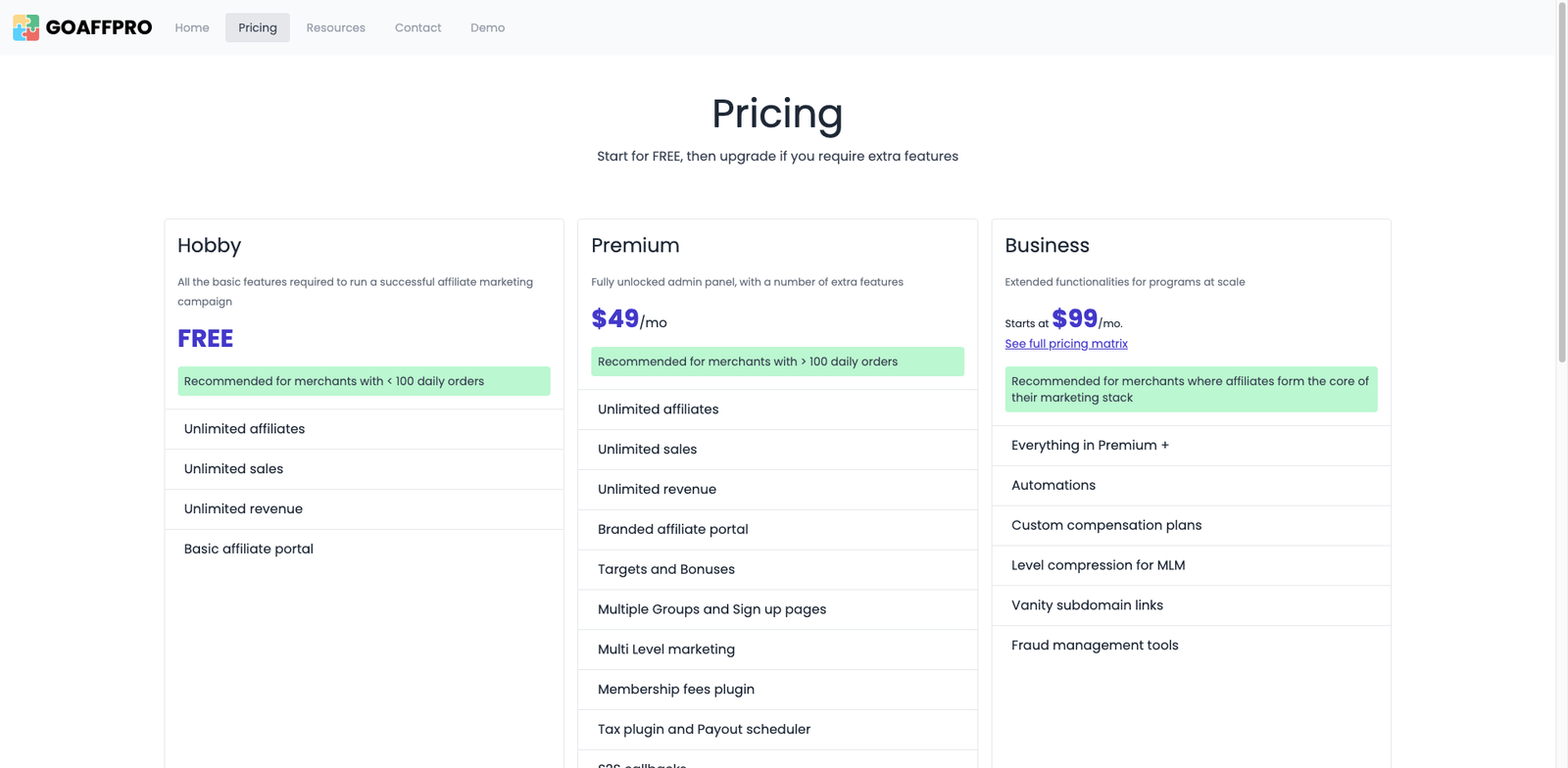The height and width of the screenshot is (768, 1568).
Task: Click the GOAFFPRO brand name text
Action: (x=99, y=27)
